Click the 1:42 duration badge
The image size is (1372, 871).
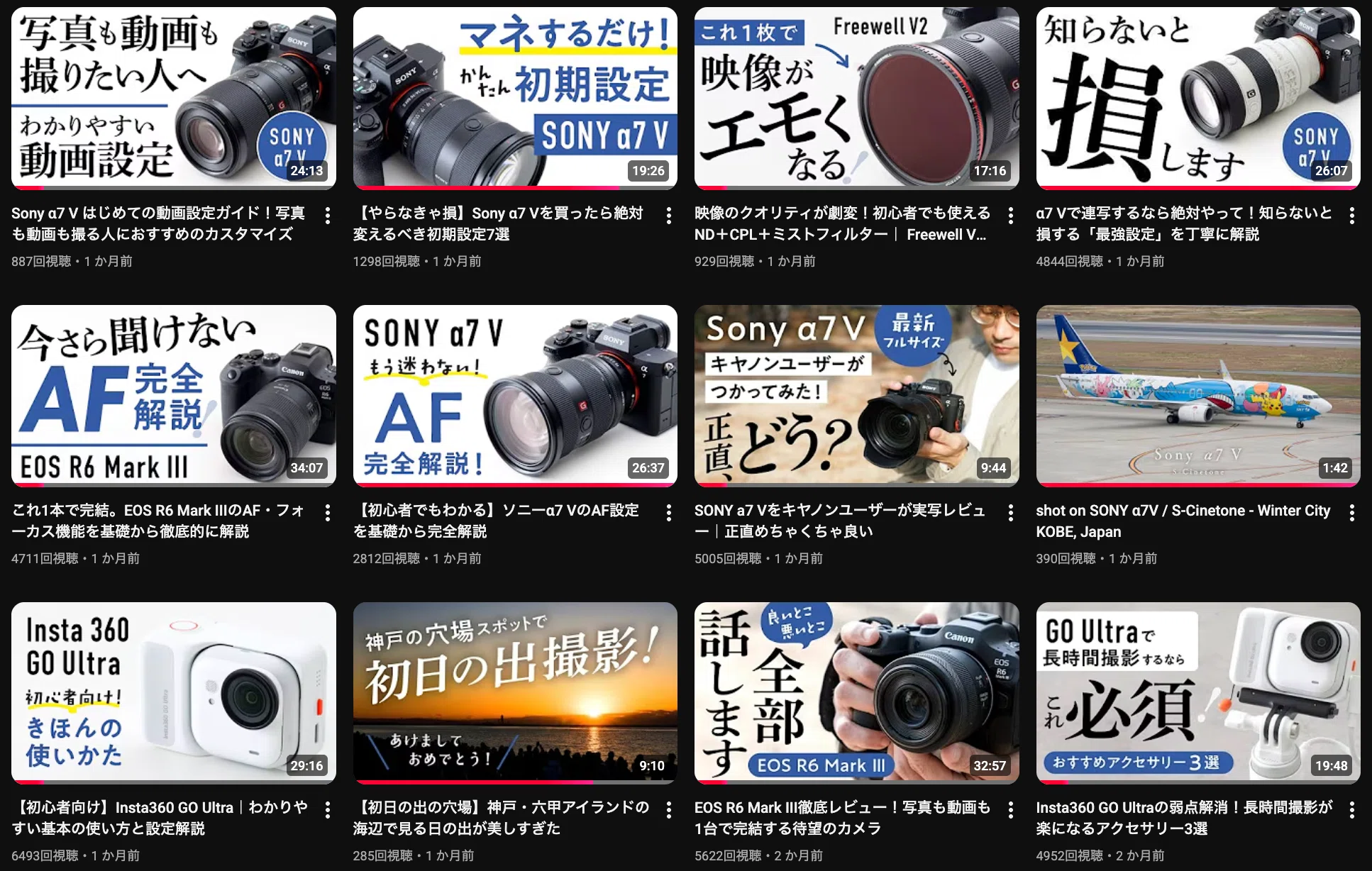click(x=1335, y=468)
